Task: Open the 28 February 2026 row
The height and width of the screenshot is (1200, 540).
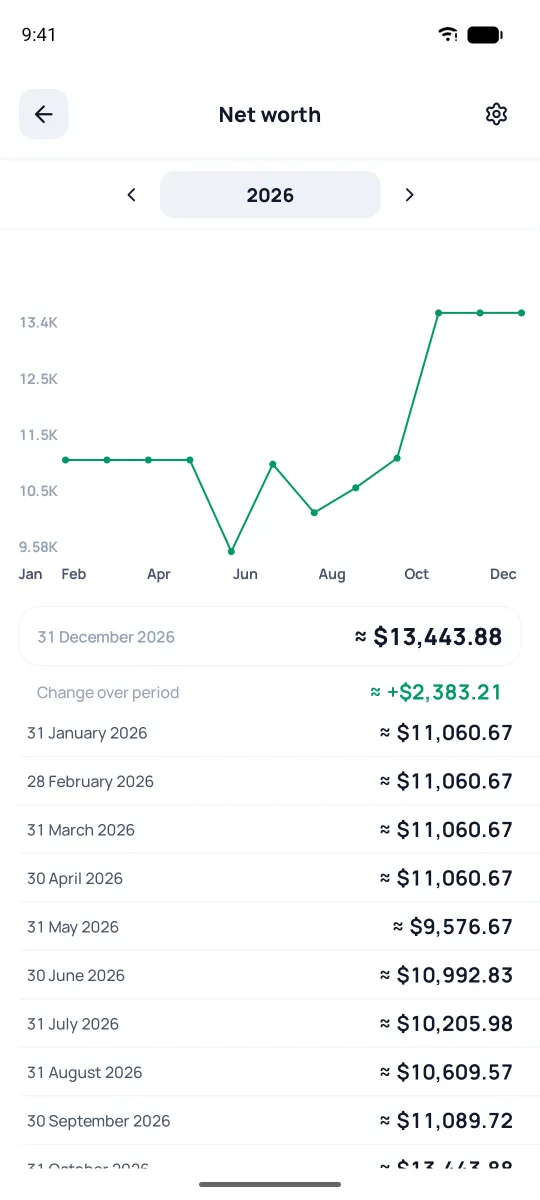Action: coord(270,781)
